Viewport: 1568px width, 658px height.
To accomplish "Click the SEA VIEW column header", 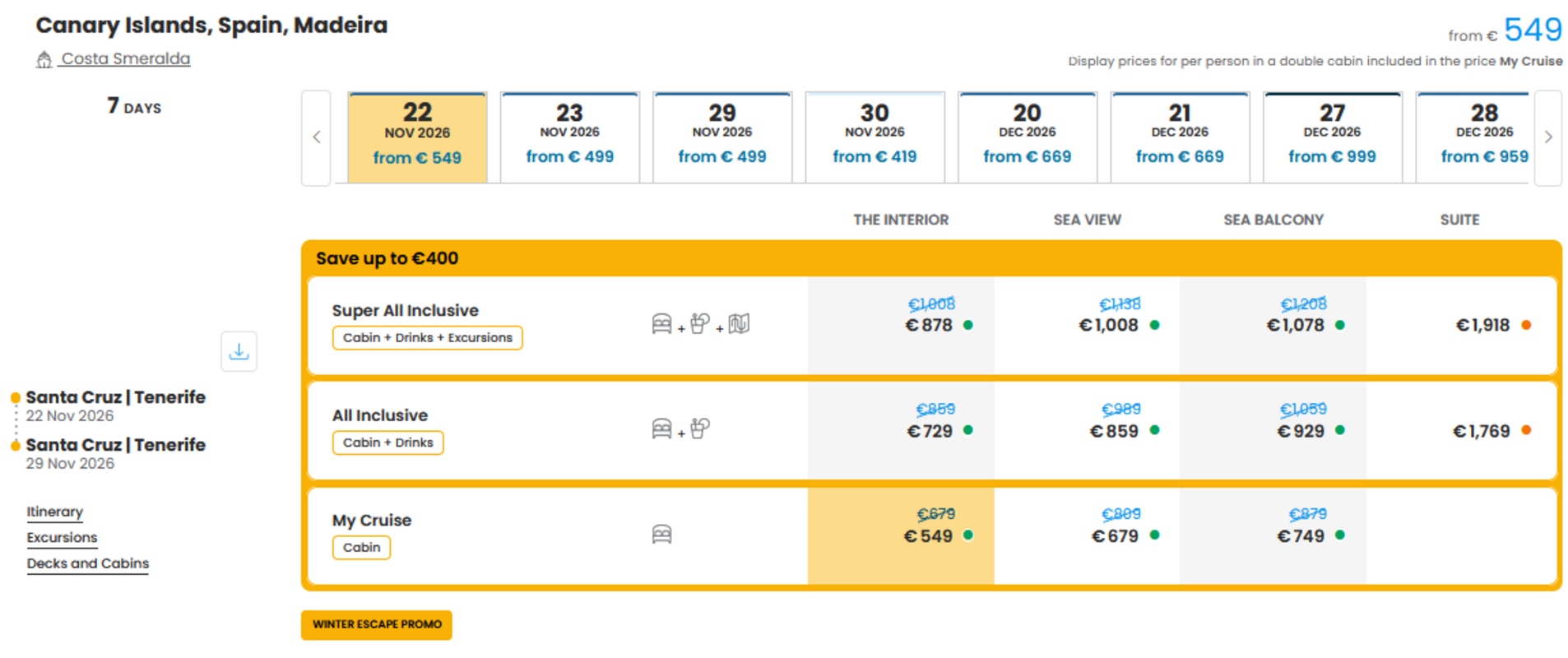I will [1087, 220].
